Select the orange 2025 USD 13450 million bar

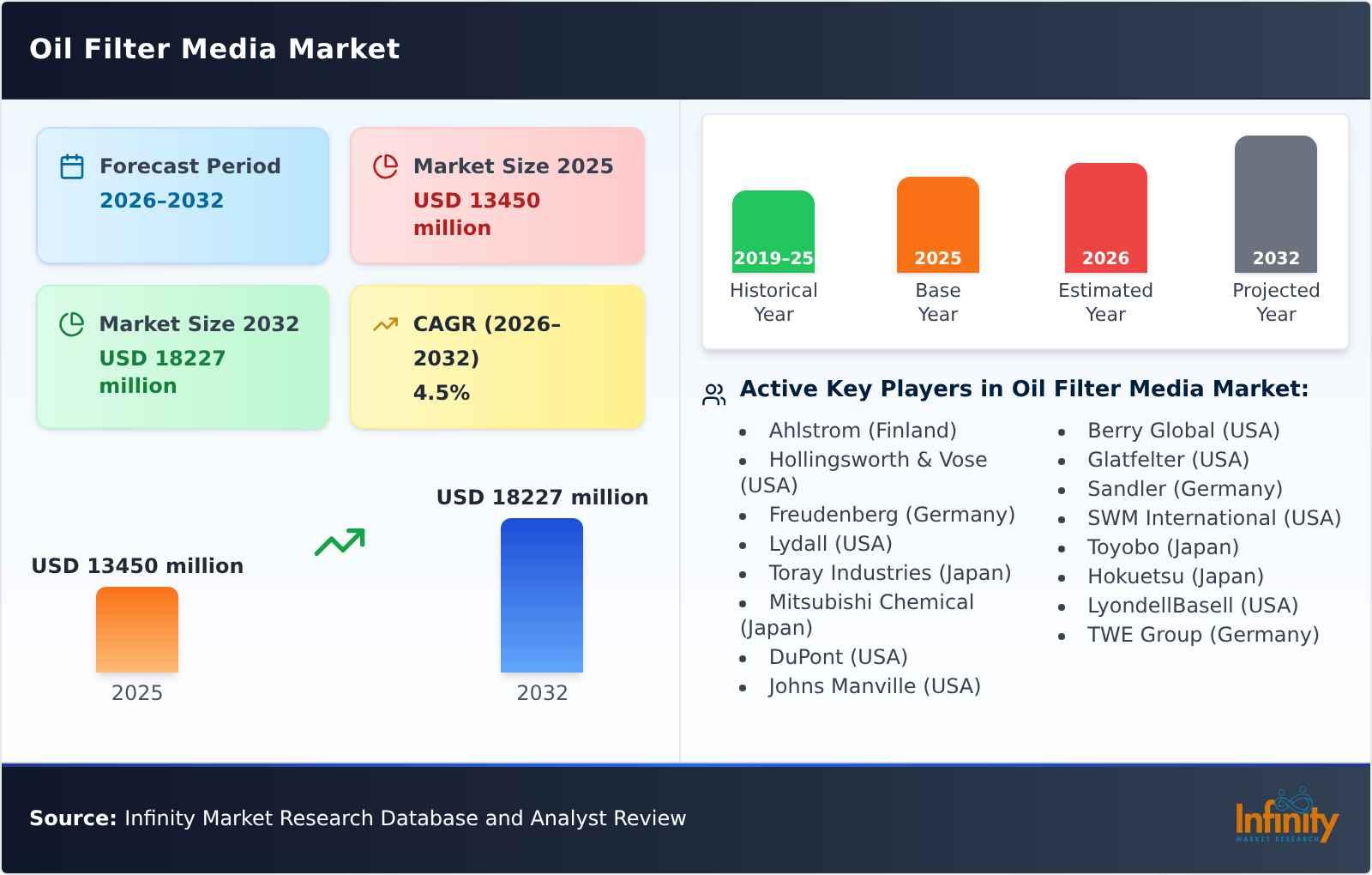coord(137,629)
